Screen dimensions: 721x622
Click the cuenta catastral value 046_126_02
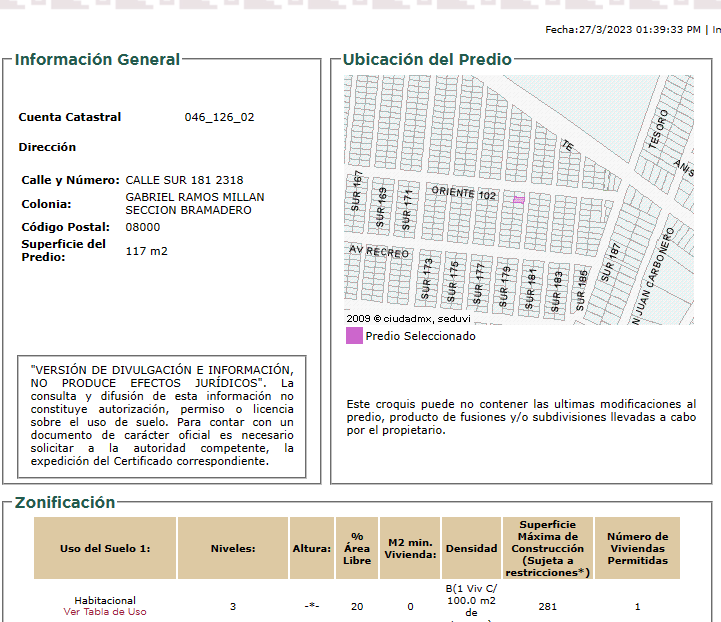click(x=219, y=117)
